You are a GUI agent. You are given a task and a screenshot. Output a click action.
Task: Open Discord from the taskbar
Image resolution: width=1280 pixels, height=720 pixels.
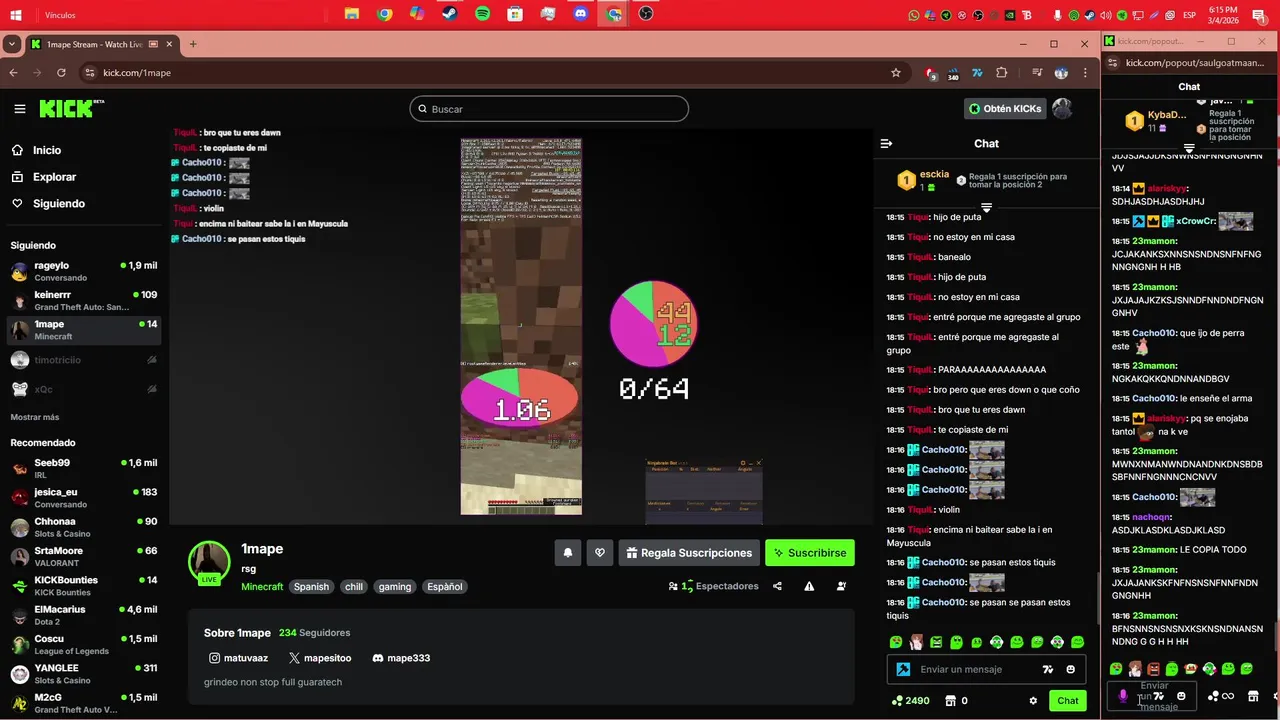(x=580, y=14)
